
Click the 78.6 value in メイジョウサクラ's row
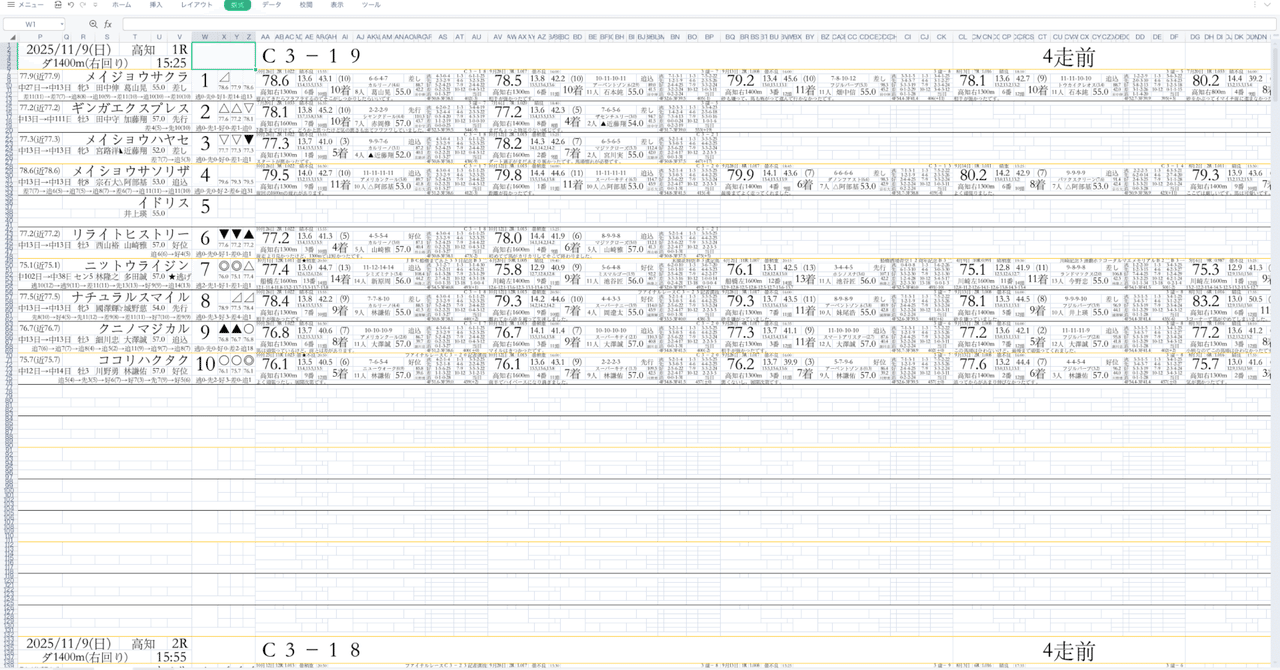(x=276, y=81)
